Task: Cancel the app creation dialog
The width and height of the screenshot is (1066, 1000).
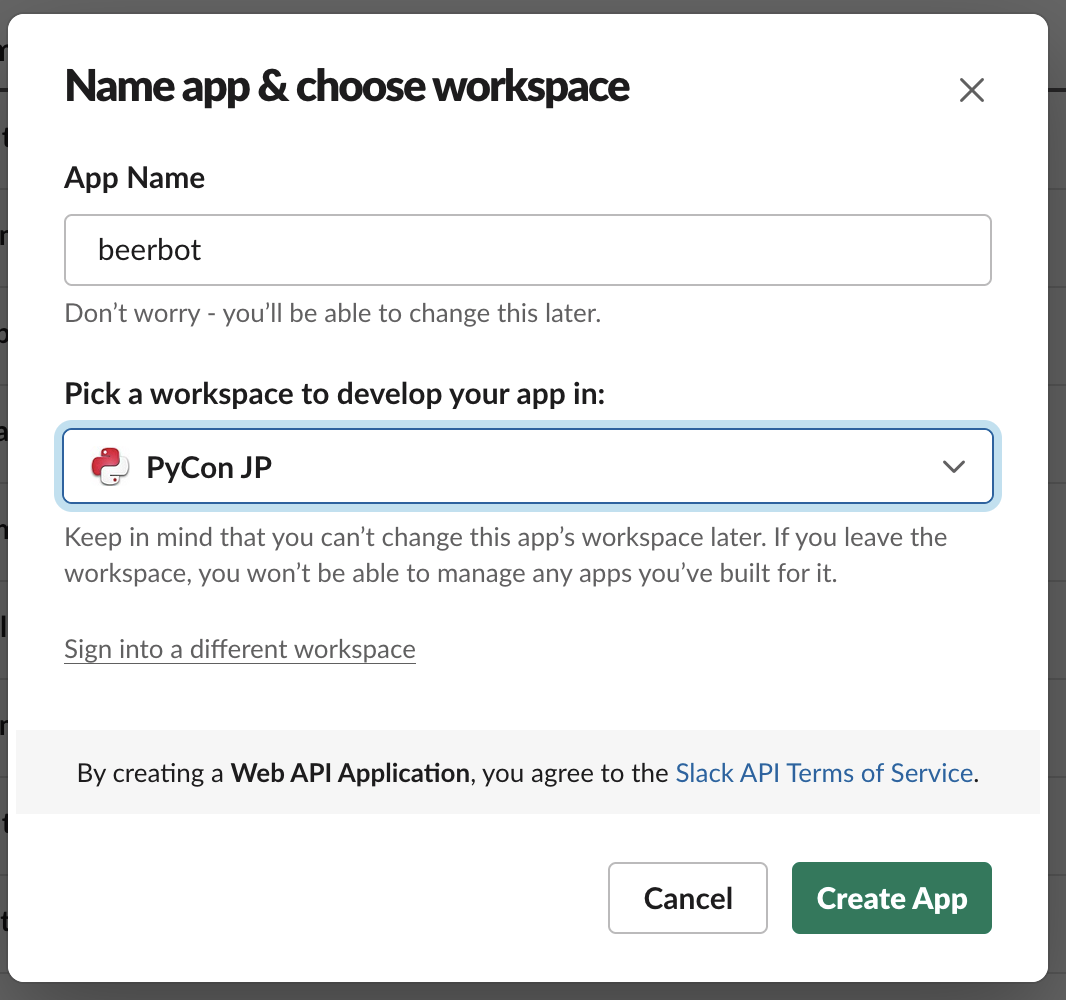Action: [687, 898]
